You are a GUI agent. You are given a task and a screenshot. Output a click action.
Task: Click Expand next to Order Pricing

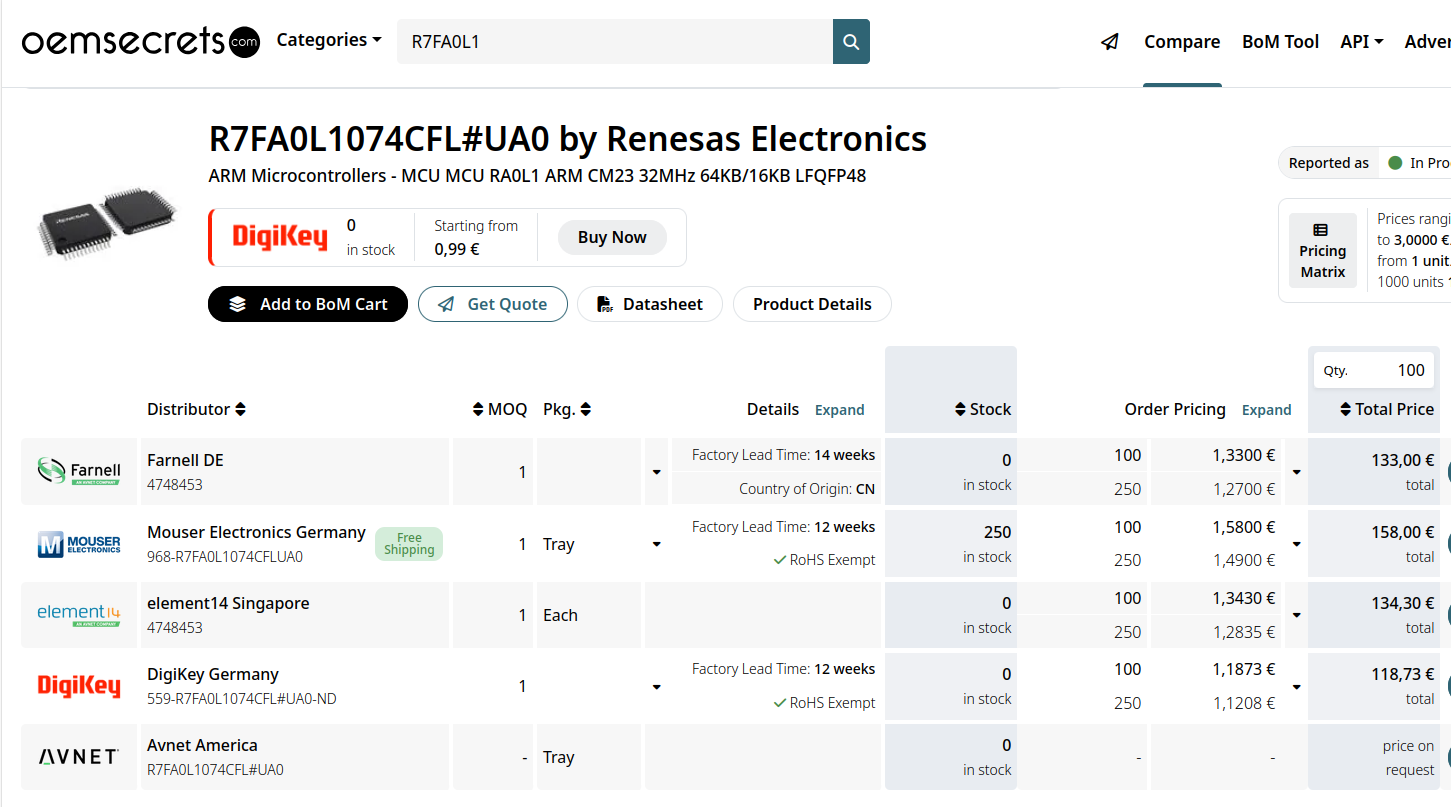pyautogui.click(x=1267, y=410)
